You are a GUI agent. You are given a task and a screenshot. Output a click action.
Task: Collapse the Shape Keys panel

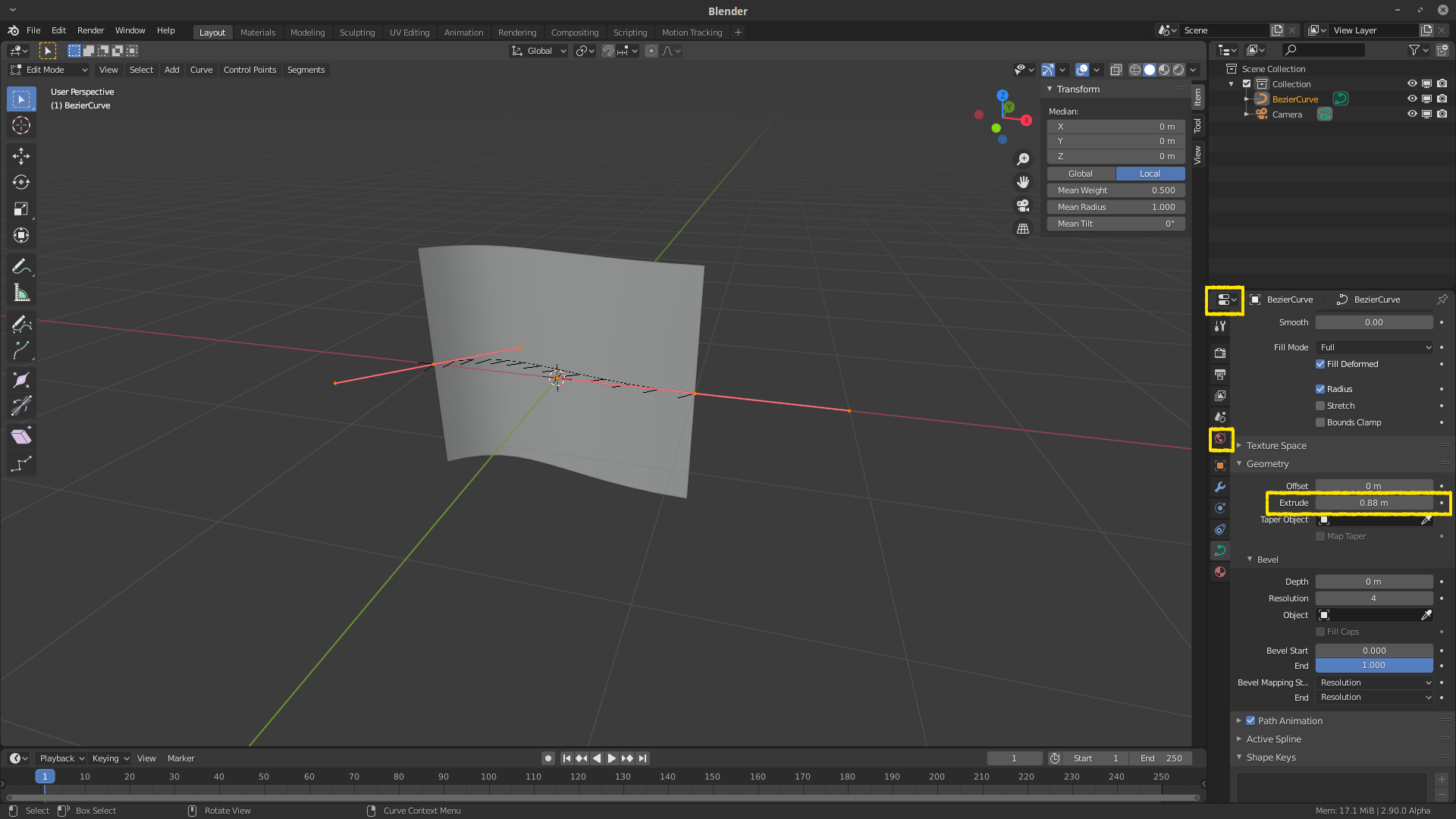pyautogui.click(x=1271, y=758)
